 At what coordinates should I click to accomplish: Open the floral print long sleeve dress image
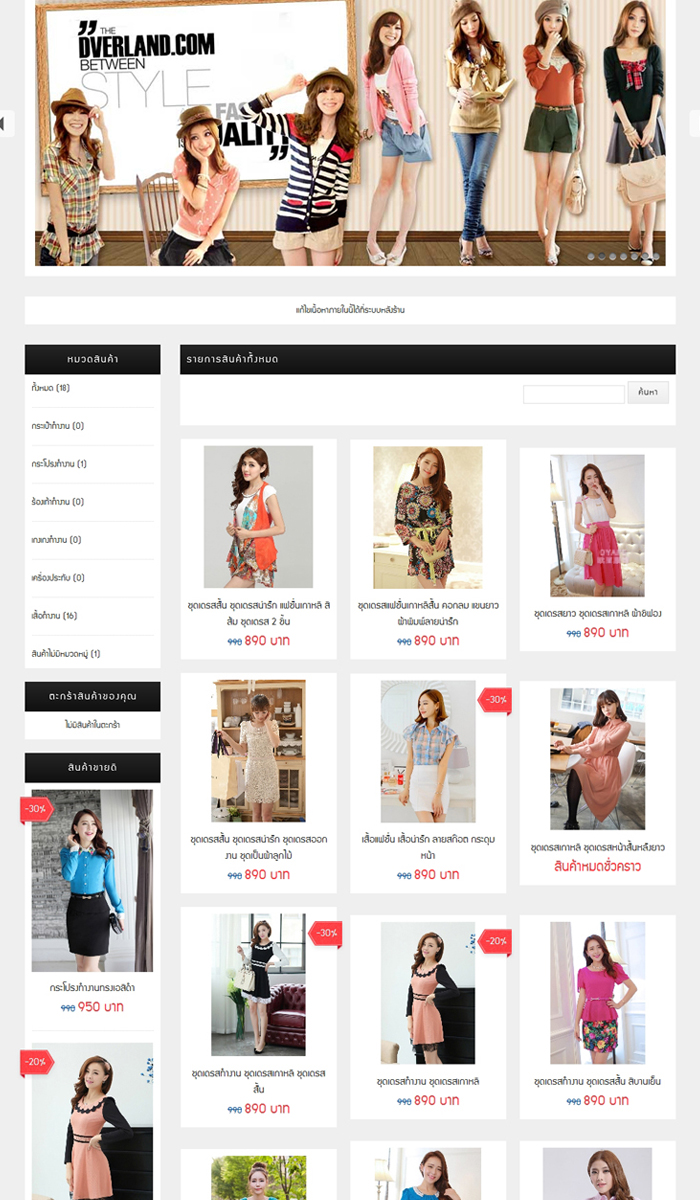coord(427,517)
